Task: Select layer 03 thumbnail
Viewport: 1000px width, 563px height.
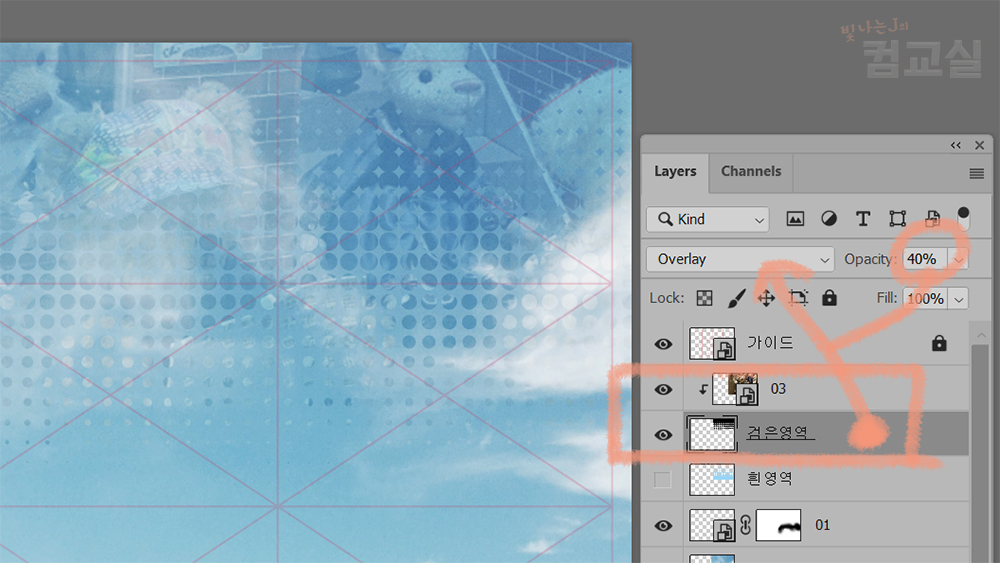Action: (x=735, y=389)
